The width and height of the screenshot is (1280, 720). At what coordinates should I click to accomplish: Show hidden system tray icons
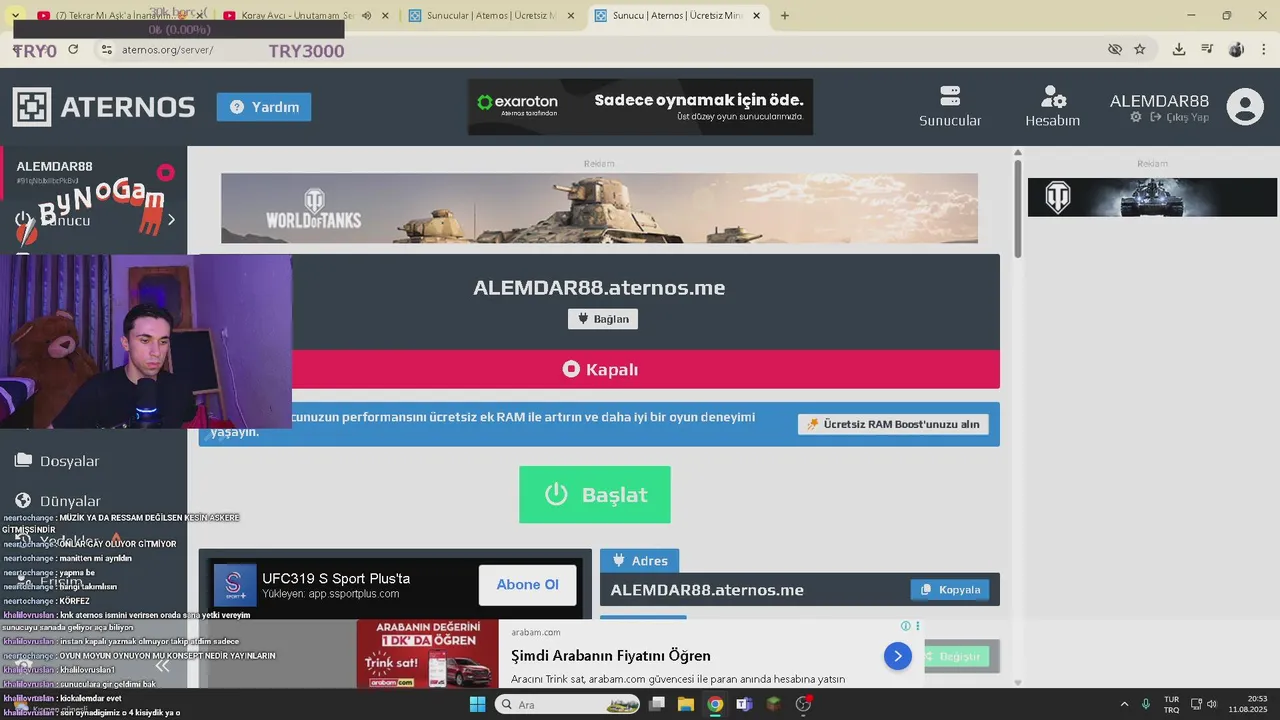coord(1124,704)
